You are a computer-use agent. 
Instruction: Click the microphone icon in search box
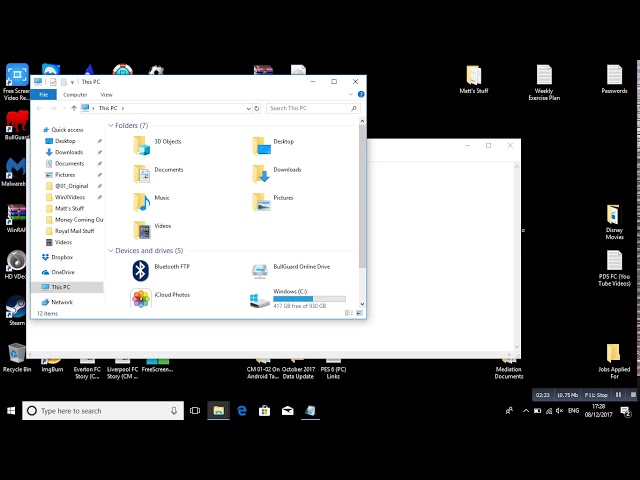[174, 411]
